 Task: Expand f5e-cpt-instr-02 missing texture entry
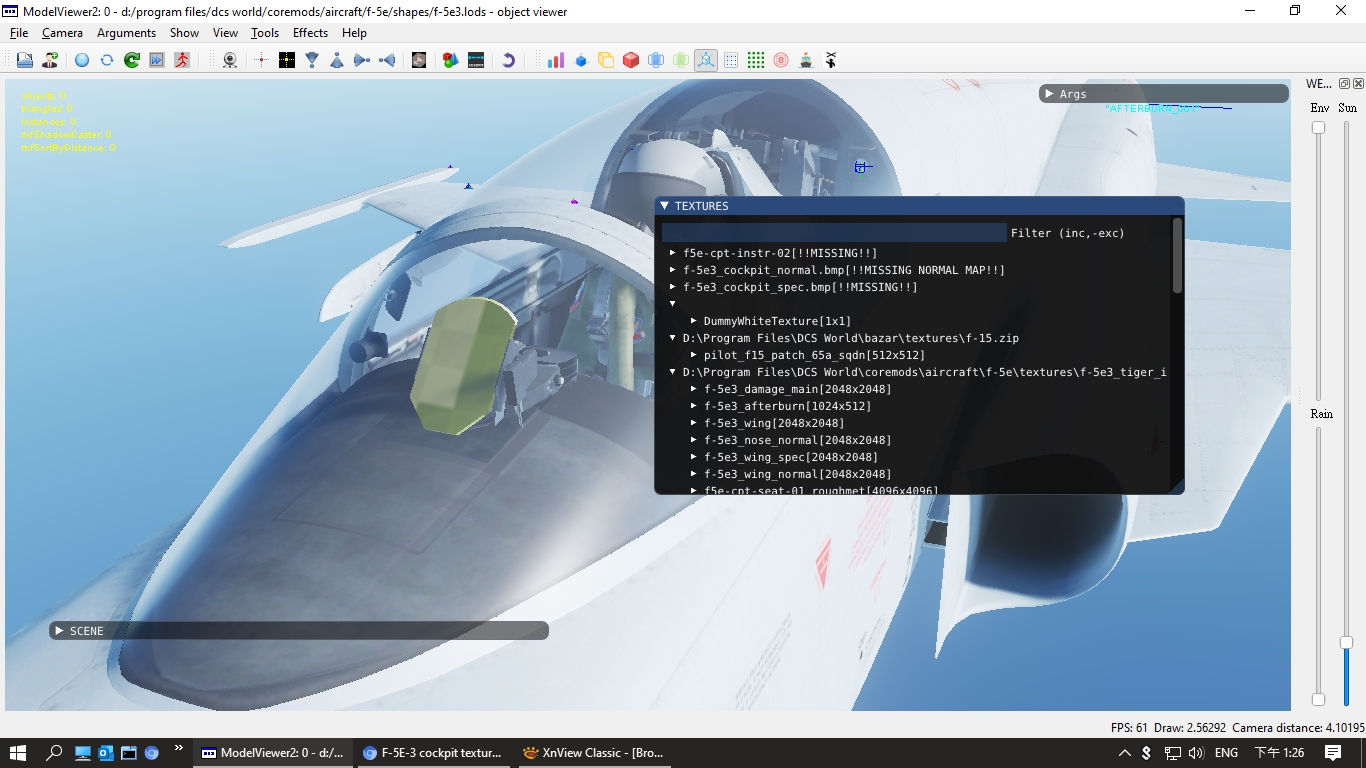coord(673,253)
